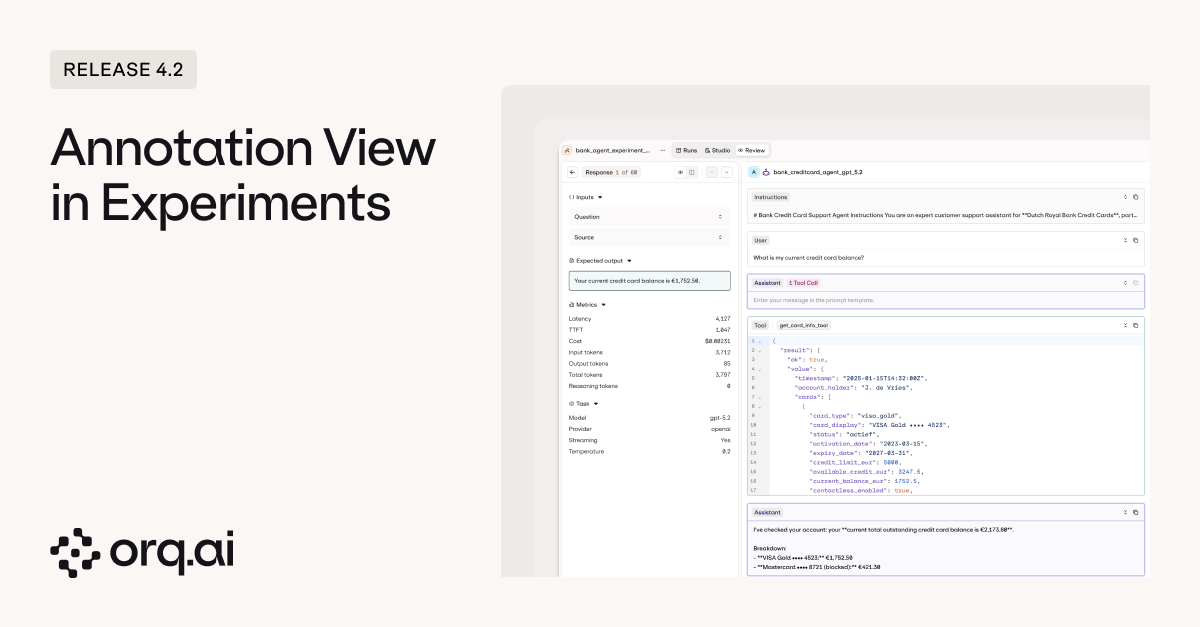Collapse the Metrics section
This screenshot has height=627, width=1200.
coord(601,304)
